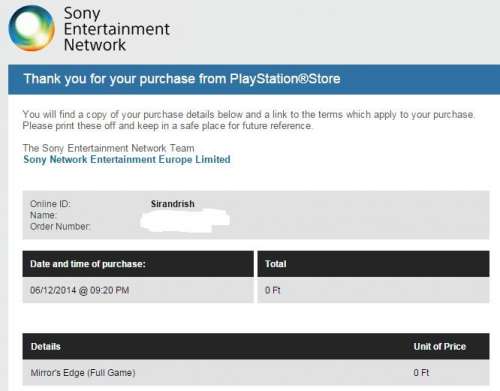Click the Online ID label
This screenshot has height=391, width=500.
pyautogui.click(x=50, y=204)
